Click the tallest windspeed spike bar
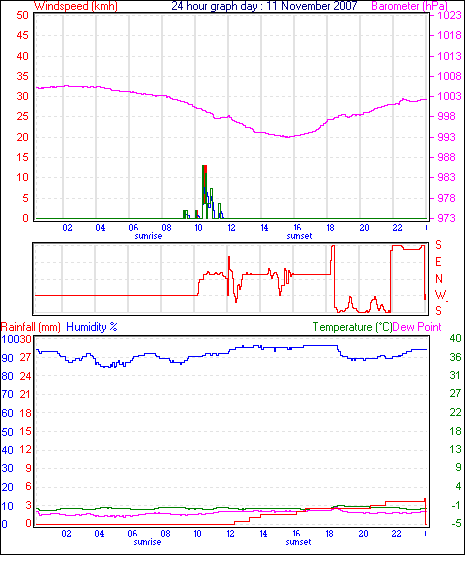Screen dimensions: 466x563 205,191
